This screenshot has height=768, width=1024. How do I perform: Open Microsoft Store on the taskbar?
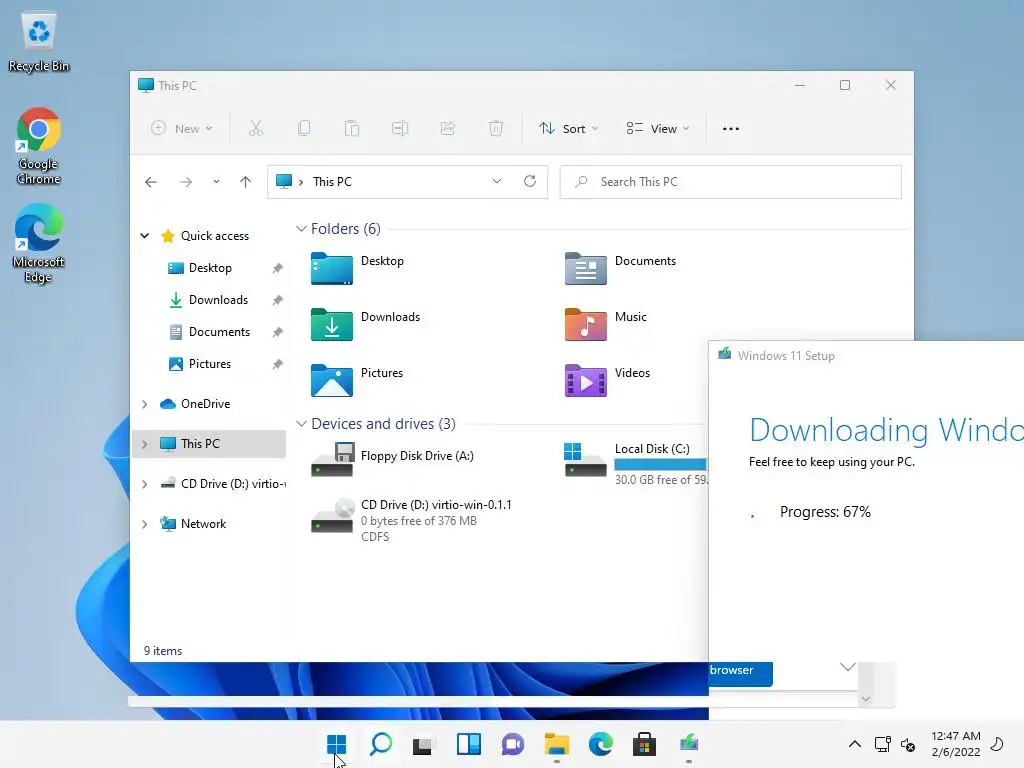(x=645, y=744)
